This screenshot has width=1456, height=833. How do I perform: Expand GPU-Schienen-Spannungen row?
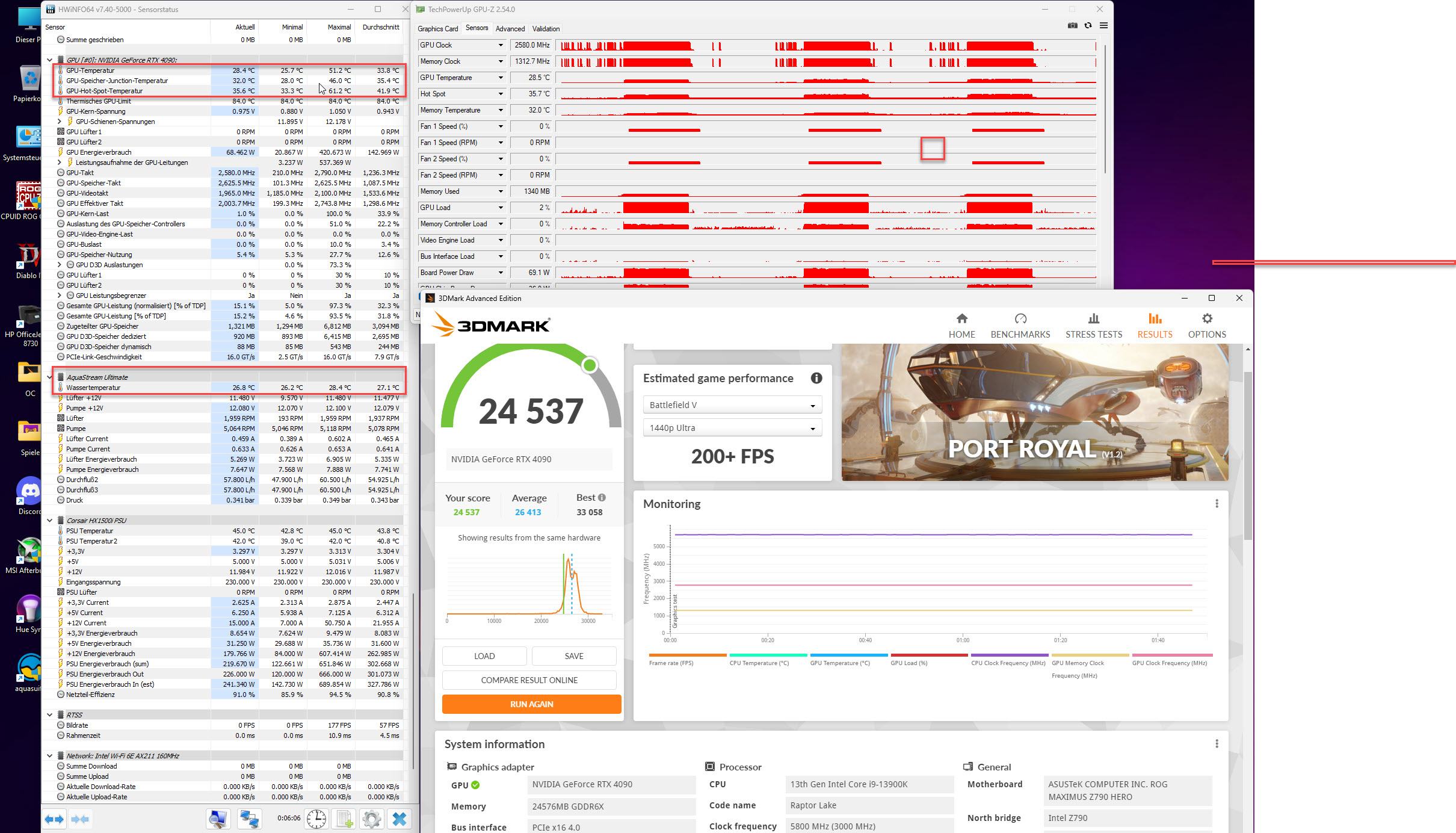point(60,122)
